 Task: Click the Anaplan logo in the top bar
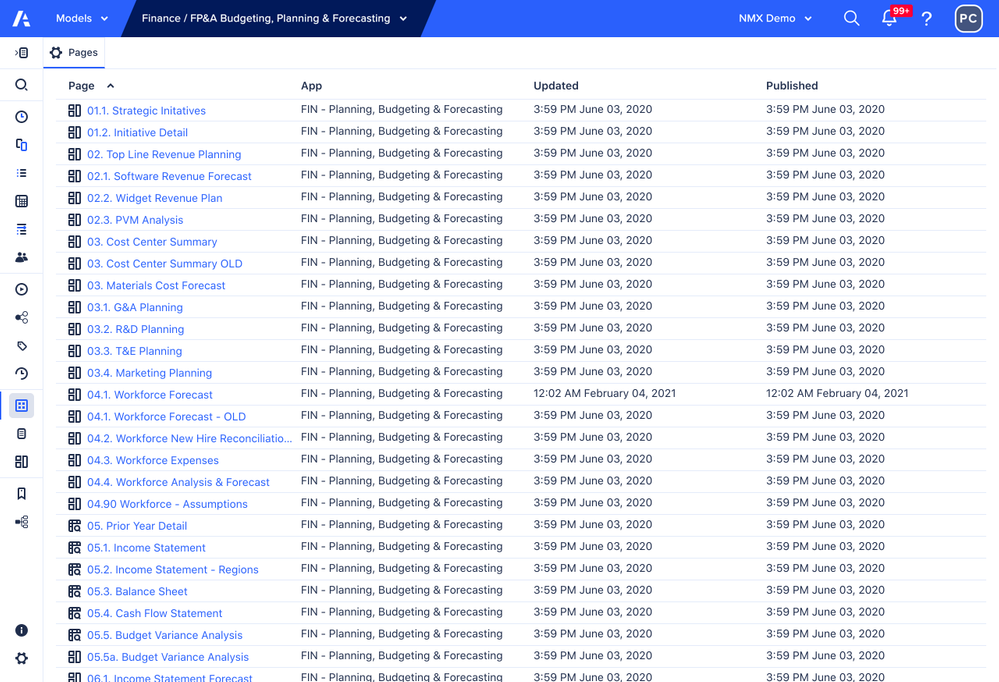click(x=20, y=17)
